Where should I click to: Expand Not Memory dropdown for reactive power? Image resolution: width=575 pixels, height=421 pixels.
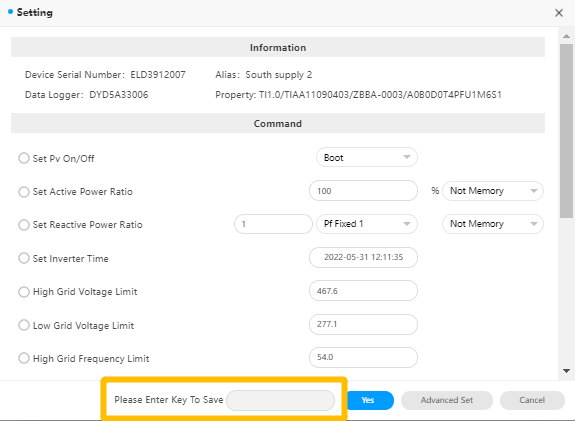pos(493,224)
